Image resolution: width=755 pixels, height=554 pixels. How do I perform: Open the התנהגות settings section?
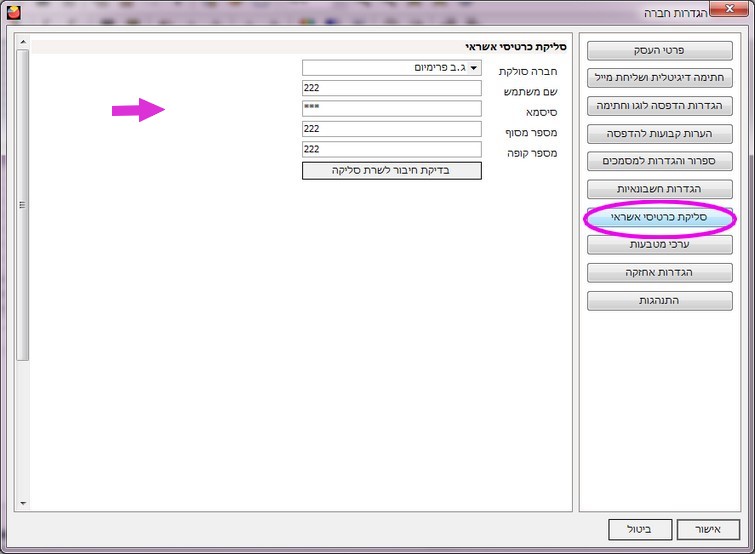coord(659,300)
